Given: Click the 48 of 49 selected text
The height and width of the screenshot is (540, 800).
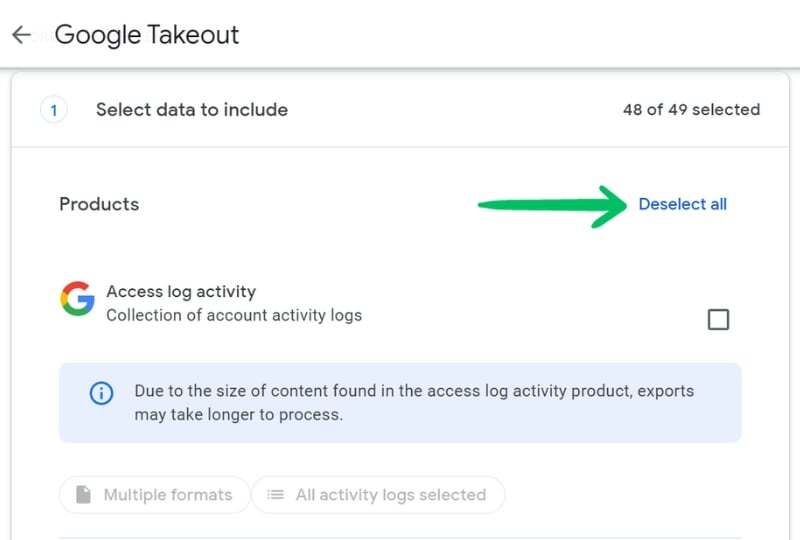Looking at the screenshot, I should tap(691, 110).
